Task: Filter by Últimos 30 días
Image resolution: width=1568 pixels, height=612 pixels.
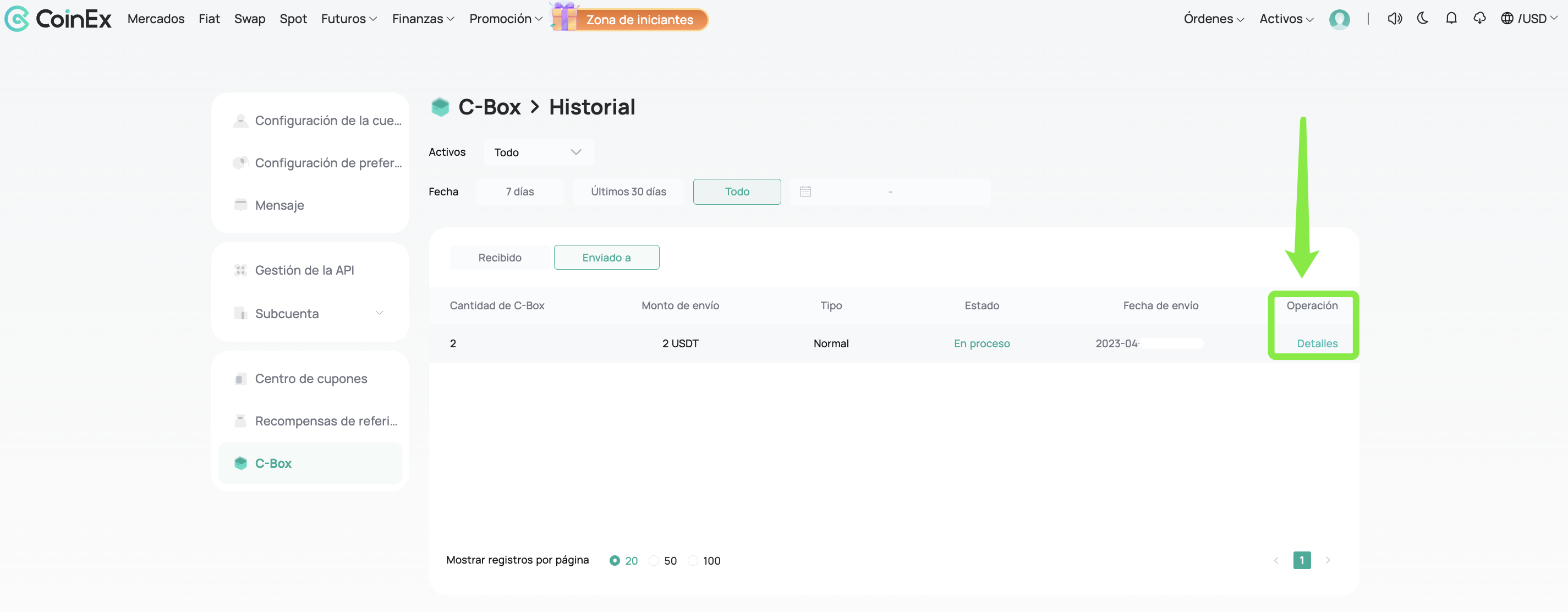Action: (x=628, y=192)
